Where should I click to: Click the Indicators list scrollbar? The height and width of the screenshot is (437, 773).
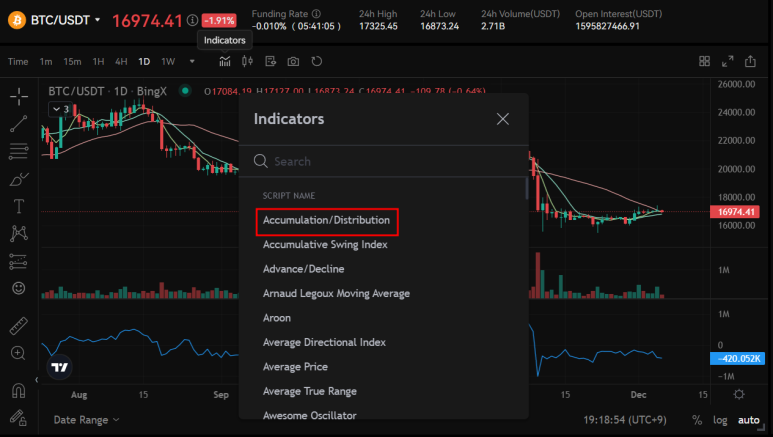pos(526,188)
